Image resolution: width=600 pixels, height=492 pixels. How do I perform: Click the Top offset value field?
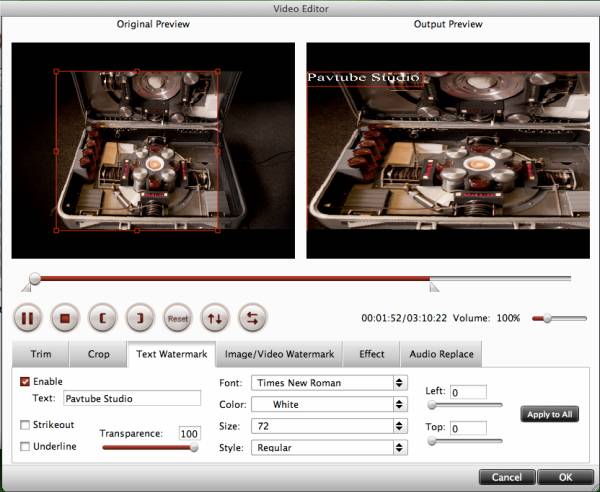pyautogui.click(x=468, y=428)
